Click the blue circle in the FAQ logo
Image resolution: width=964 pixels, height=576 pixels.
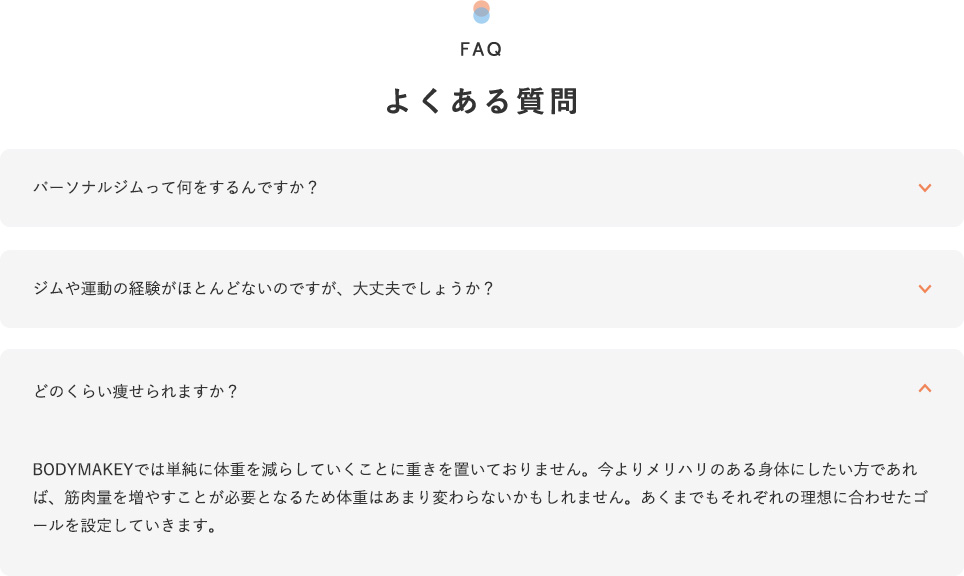coord(482,18)
